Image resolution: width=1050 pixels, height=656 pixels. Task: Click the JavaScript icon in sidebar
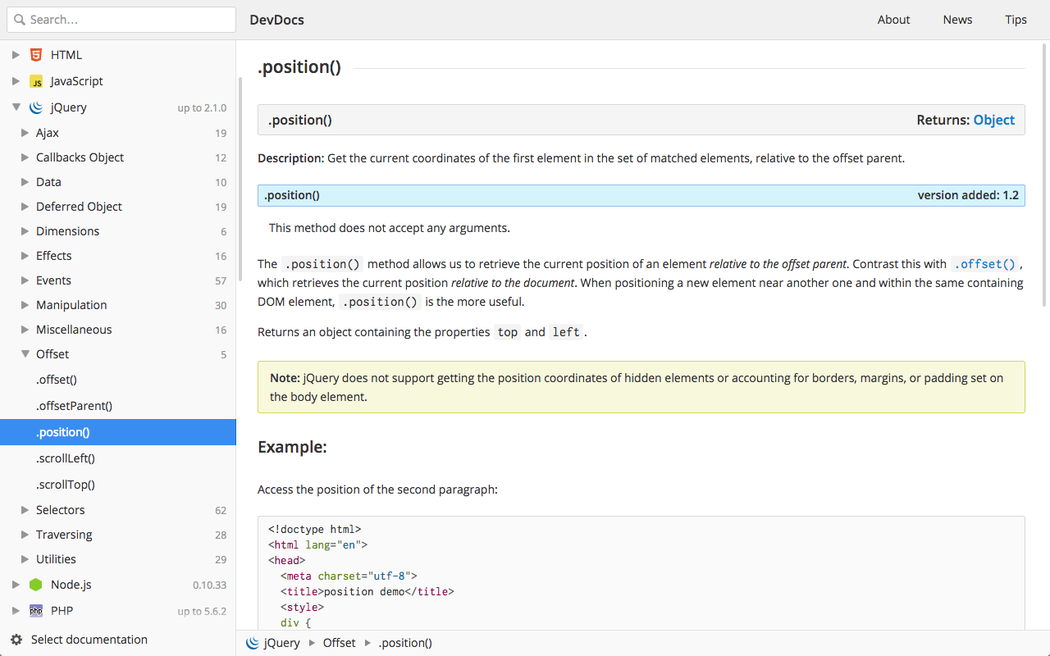36,81
